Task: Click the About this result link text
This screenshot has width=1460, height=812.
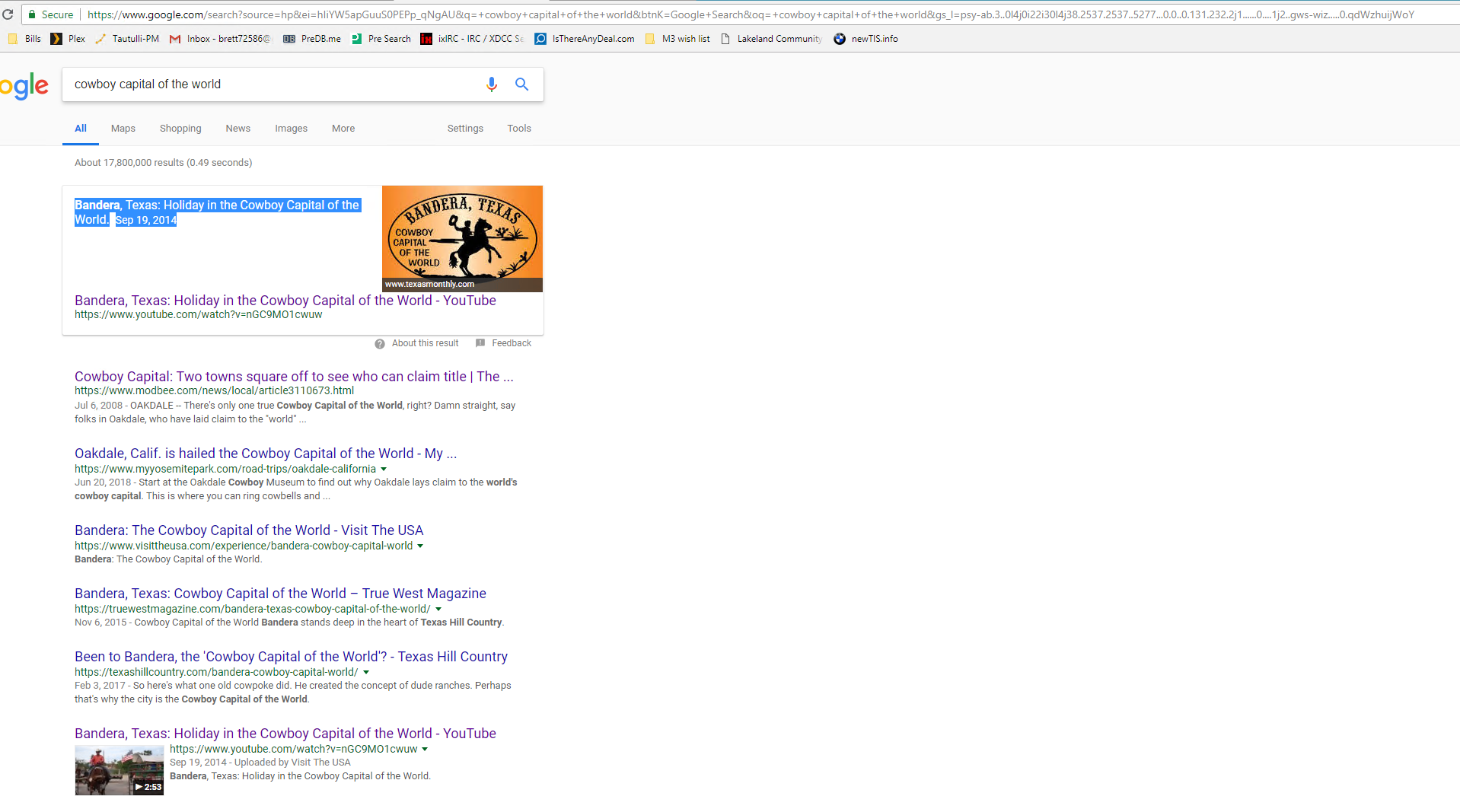Action: pos(425,343)
